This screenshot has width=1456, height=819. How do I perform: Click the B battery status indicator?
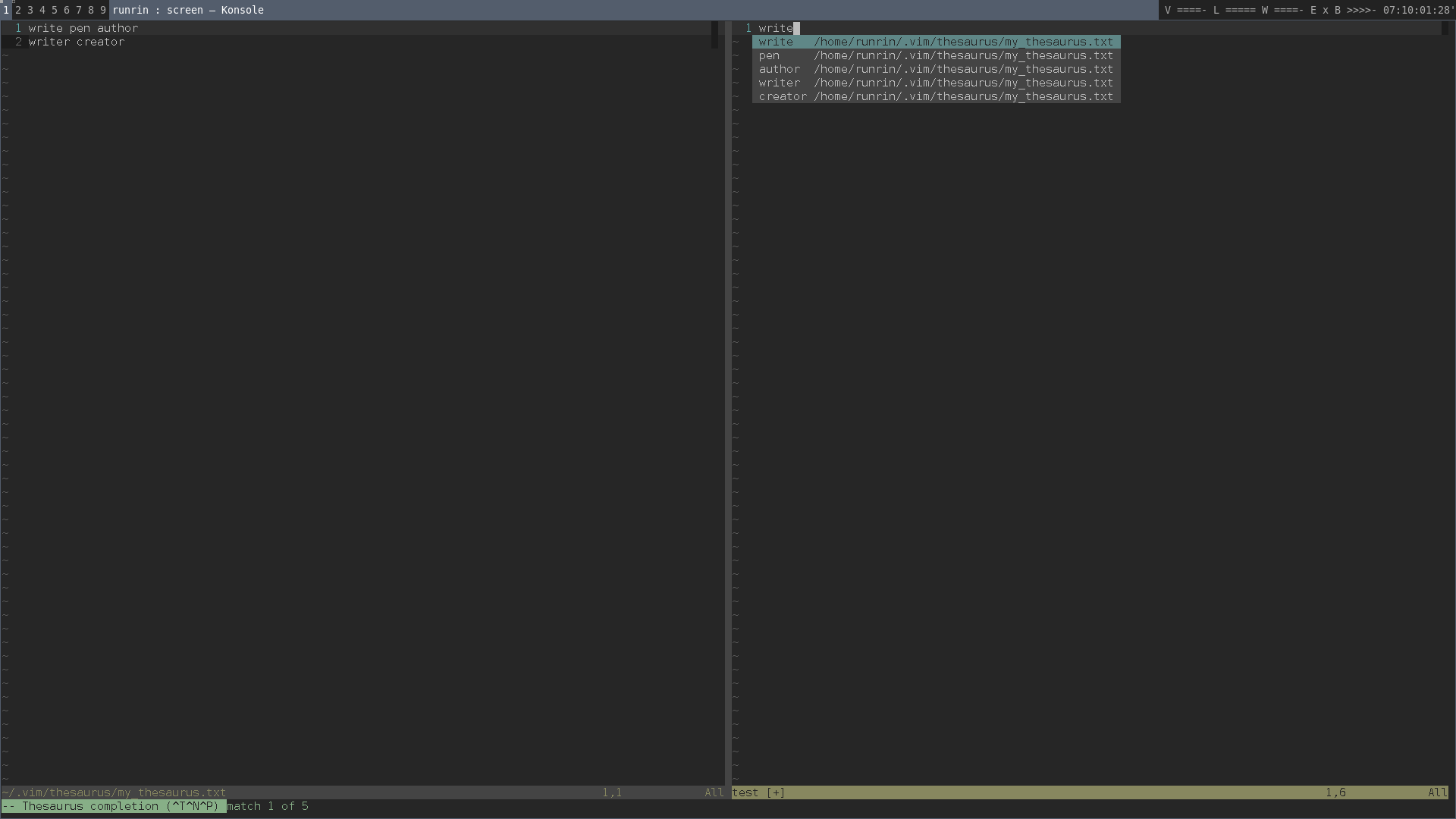[x=1337, y=10]
